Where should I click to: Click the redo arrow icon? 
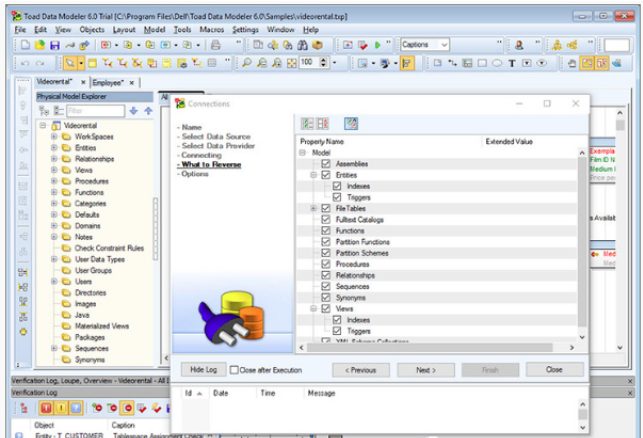point(40,63)
